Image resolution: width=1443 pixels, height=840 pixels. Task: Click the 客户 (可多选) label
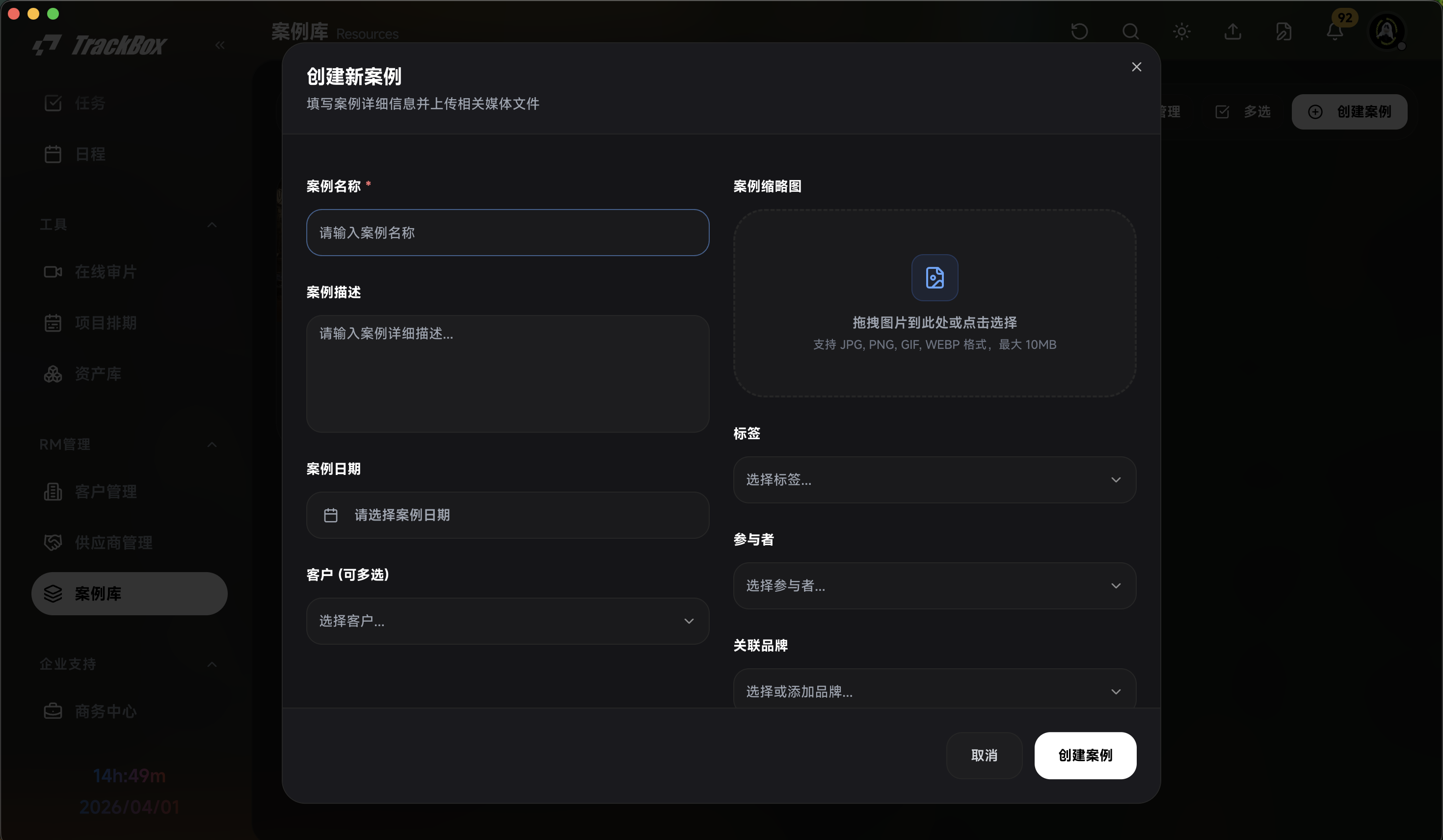(x=348, y=575)
